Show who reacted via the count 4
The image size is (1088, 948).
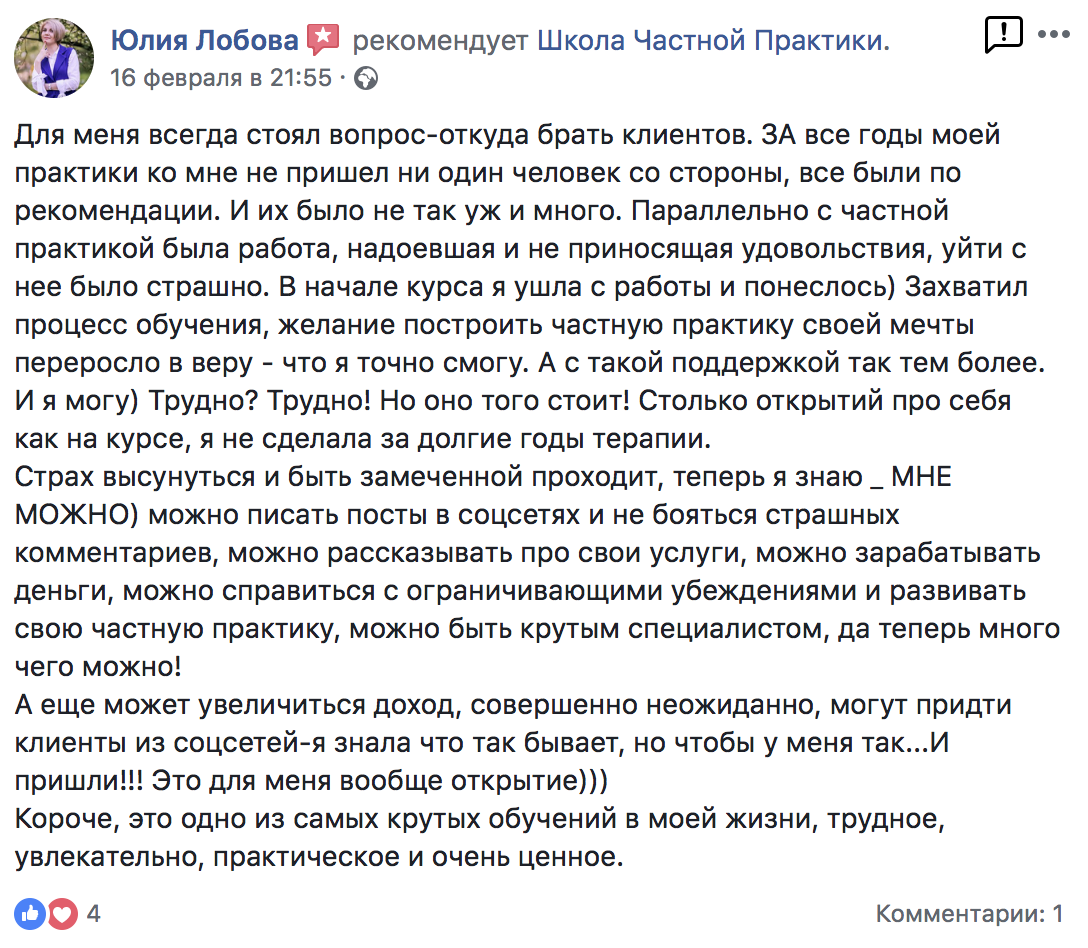click(x=94, y=913)
